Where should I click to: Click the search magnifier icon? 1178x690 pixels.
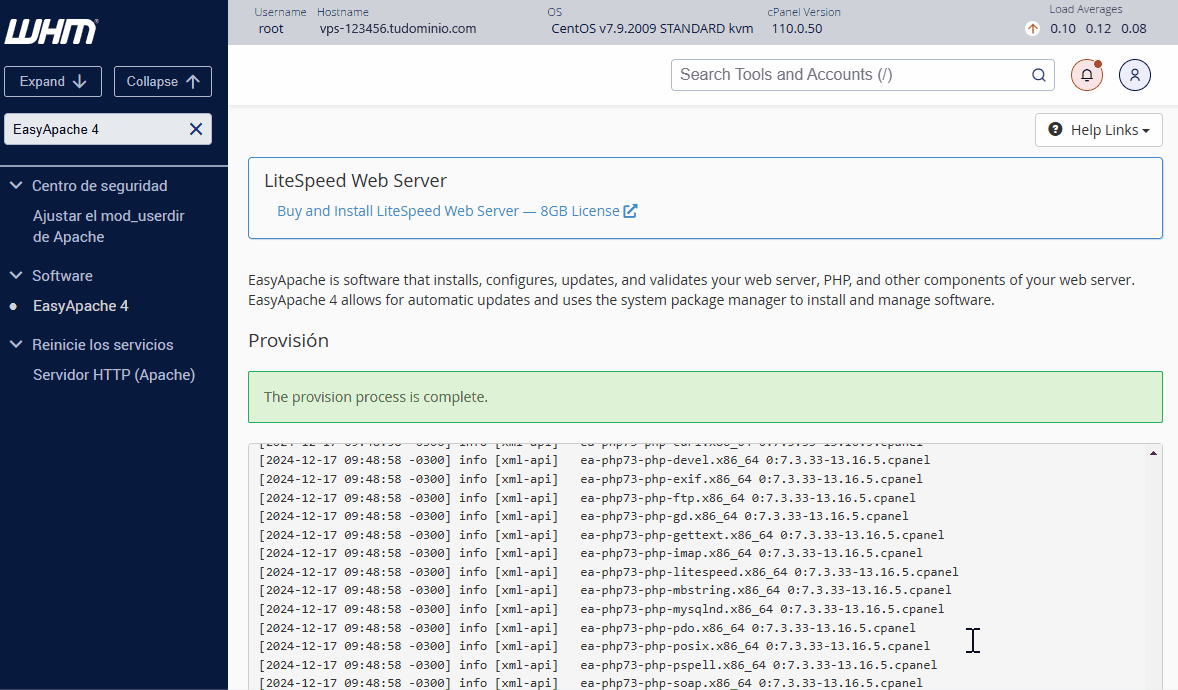click(1038, 75)
